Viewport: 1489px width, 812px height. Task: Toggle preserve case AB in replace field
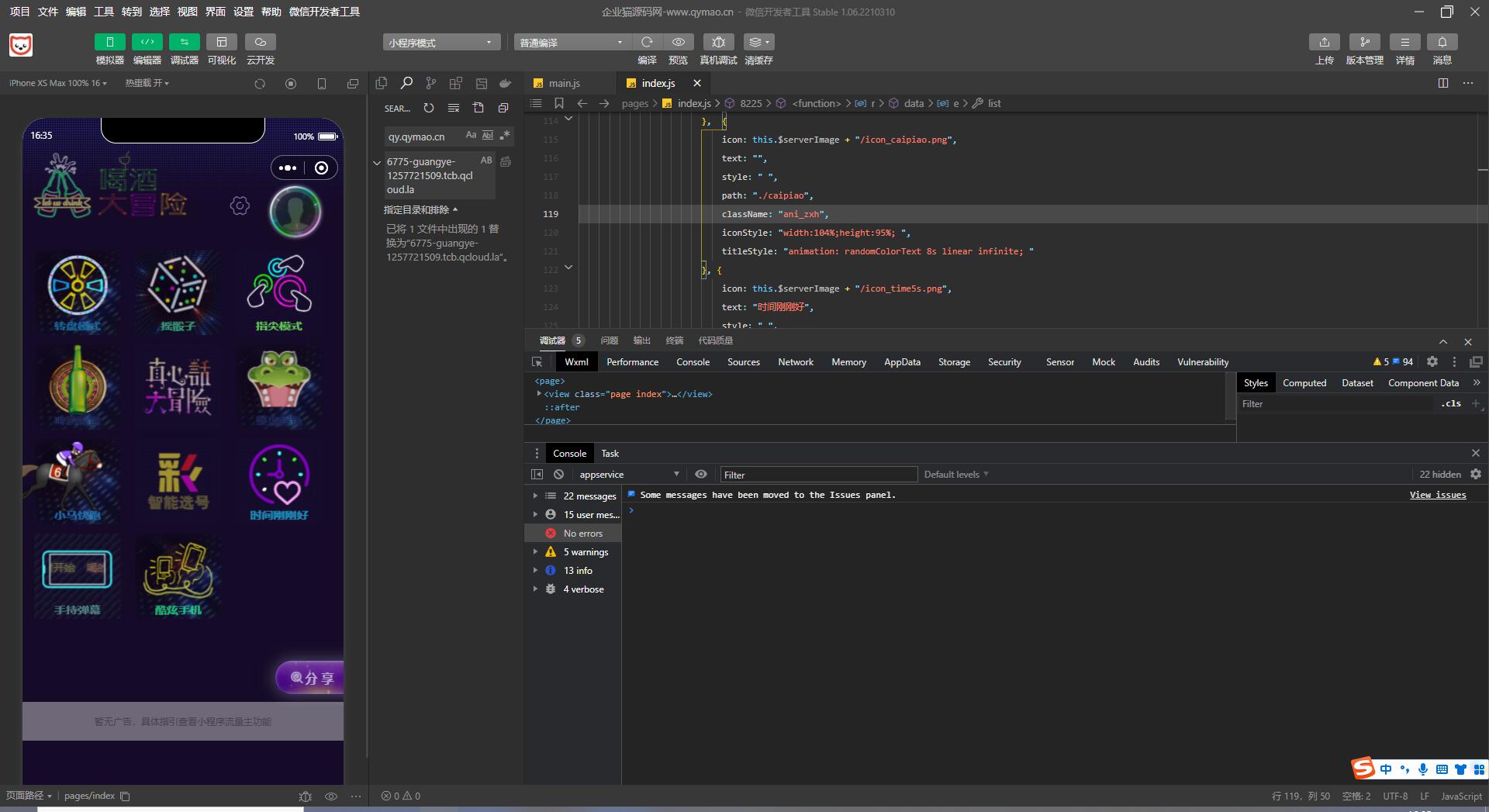coord(486,161)
